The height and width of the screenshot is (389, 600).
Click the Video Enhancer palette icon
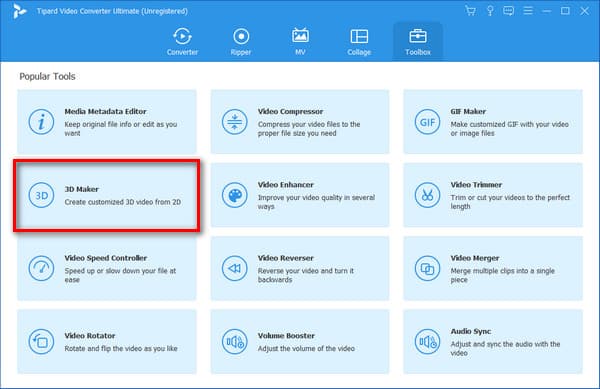[x=234, y=195]
